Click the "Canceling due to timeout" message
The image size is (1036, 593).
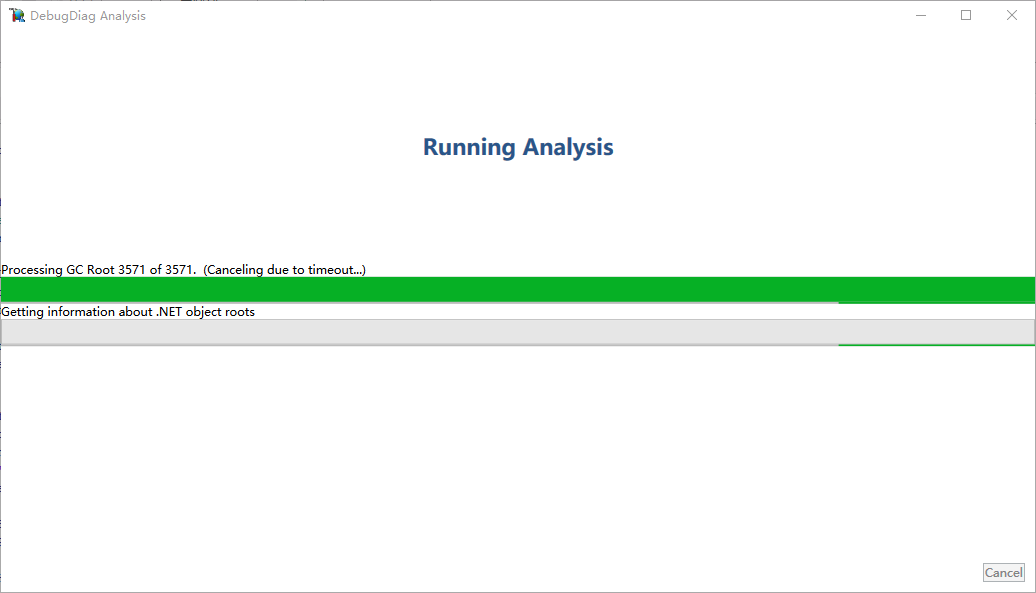point(284,270)
